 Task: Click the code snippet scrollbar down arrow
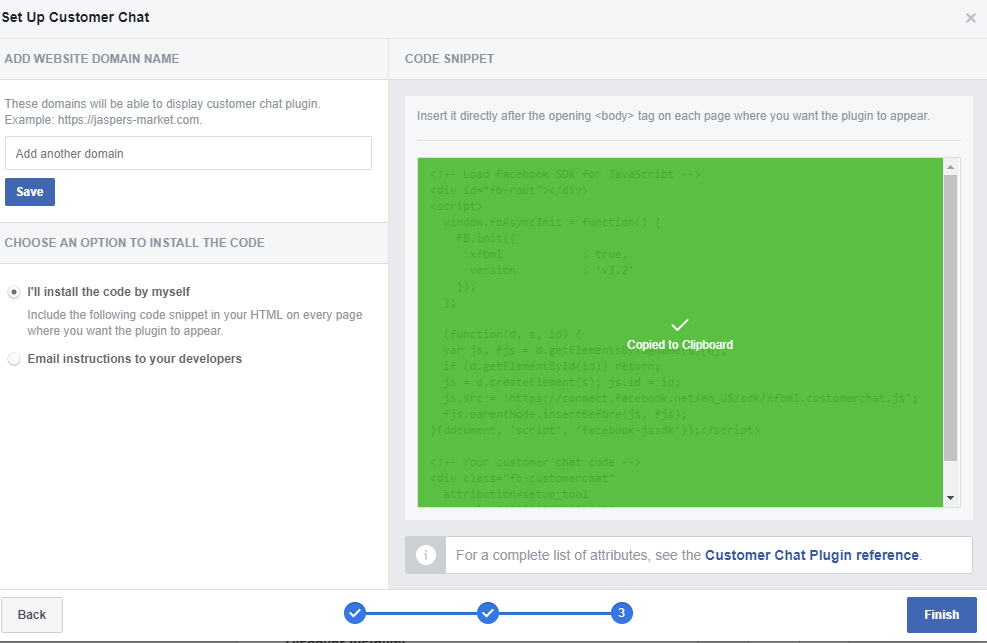coord(951,498)
